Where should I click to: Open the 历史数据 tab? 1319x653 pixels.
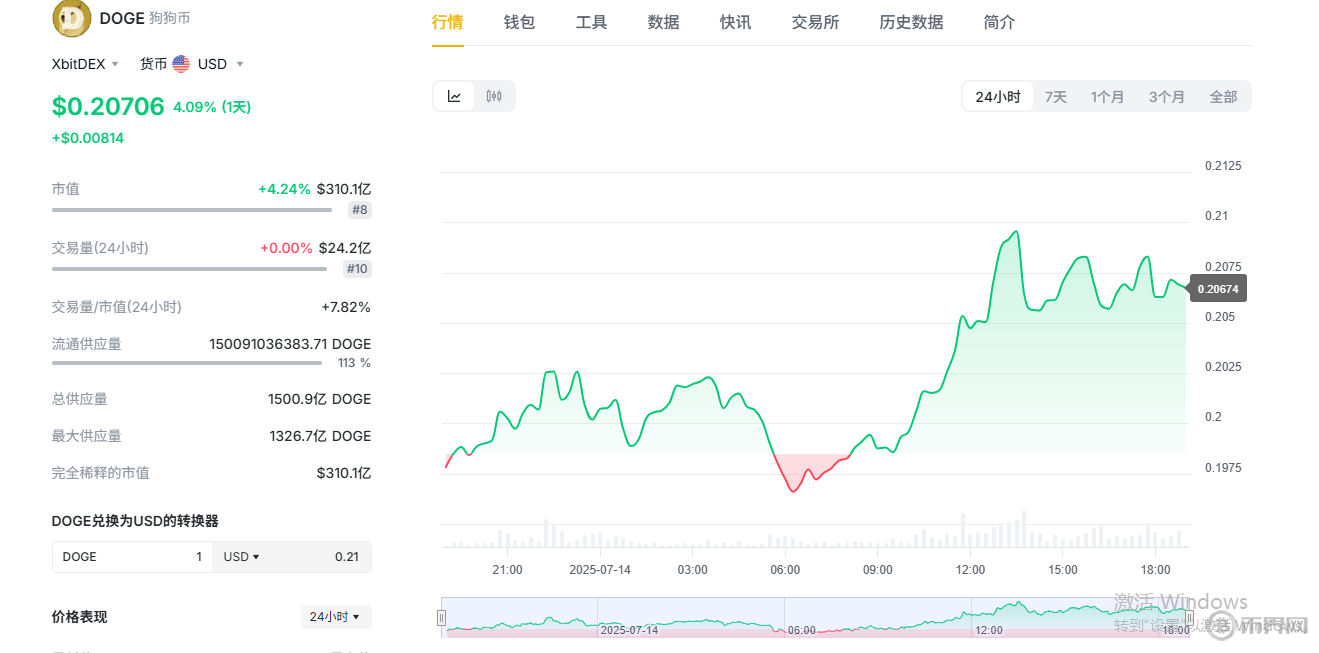point(911,22)
